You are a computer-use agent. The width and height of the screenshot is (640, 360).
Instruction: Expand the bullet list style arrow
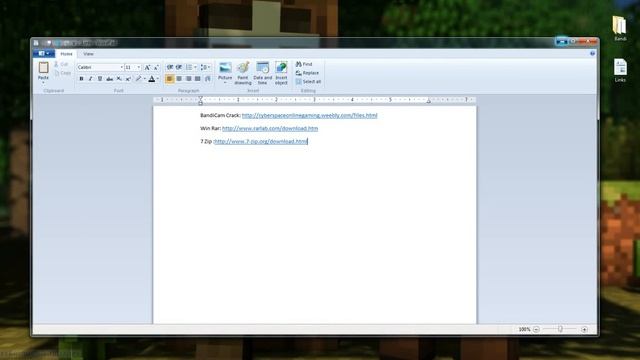point(195,67)
